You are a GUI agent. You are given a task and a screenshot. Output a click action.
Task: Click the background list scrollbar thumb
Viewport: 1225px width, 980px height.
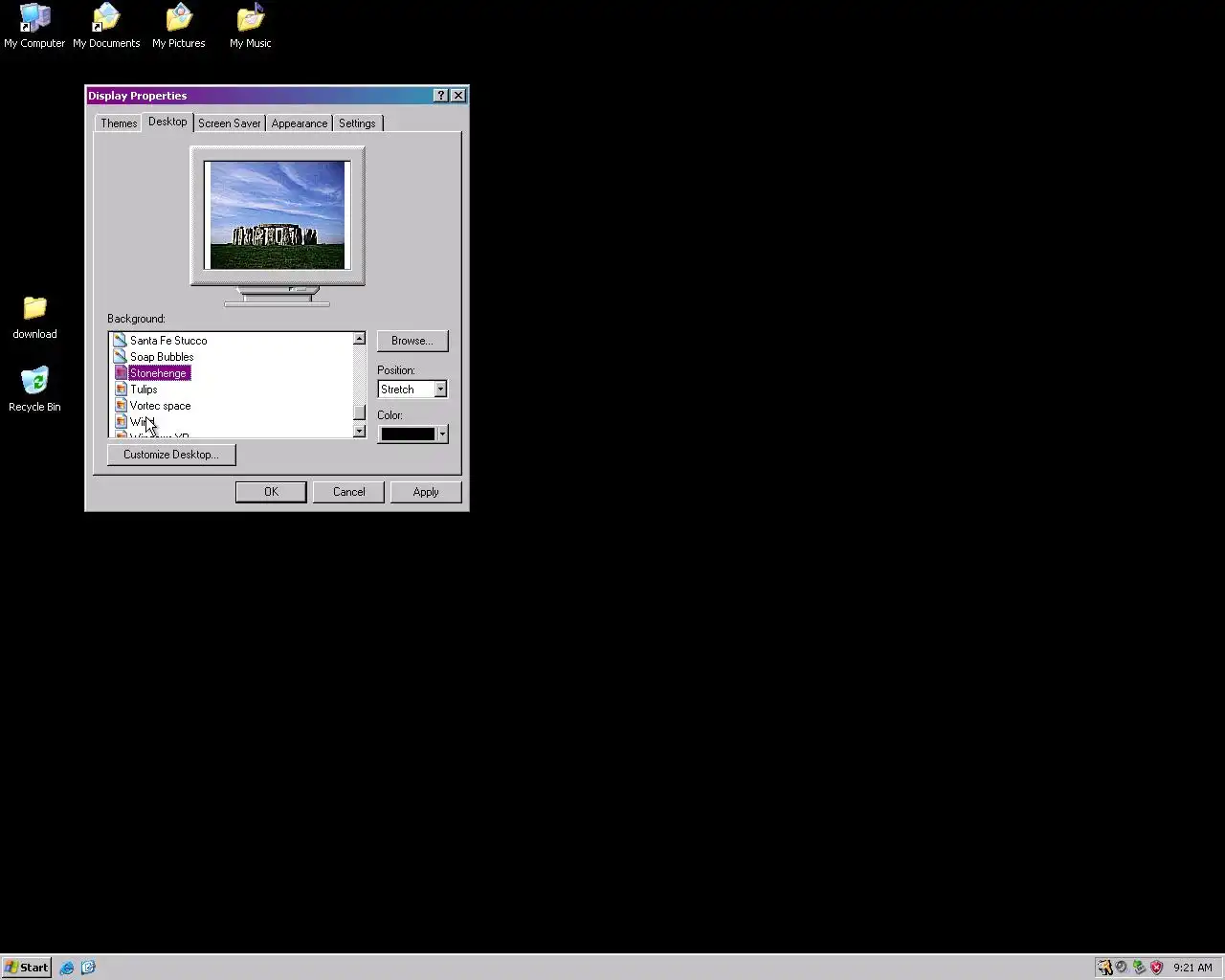(359, 412)
